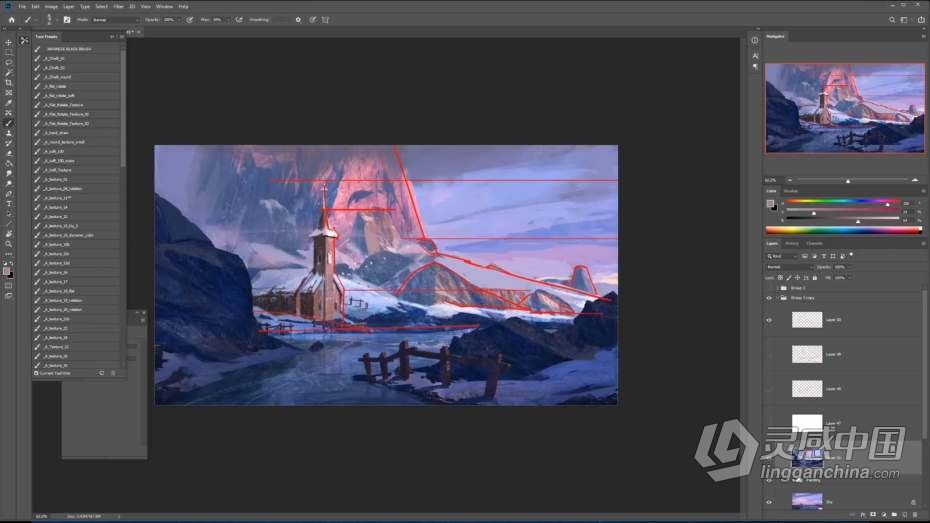This screenshot has height=523, width=930.
Task: Open the Window menu
Action: 164,7
